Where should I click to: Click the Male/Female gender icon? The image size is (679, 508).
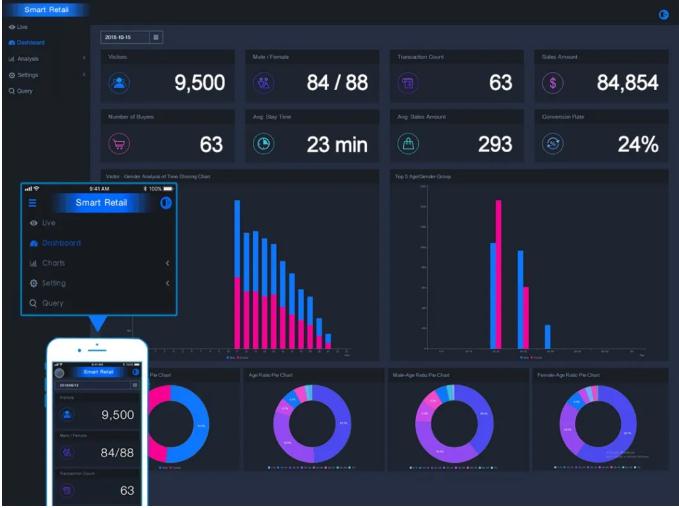pyautogui.click(x=263, y=84)
